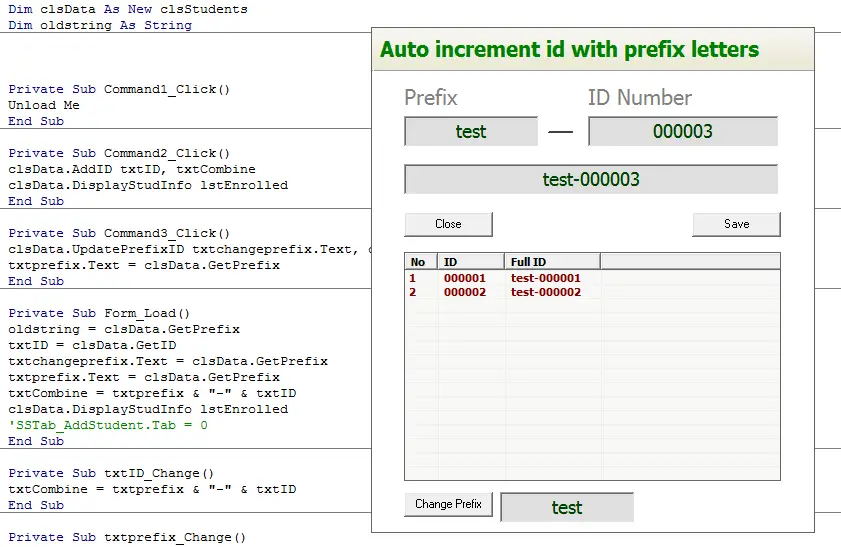The image size is (841, 547).
Task: Click code line txtID = clsData.GetID
Action: coord(92,345)
